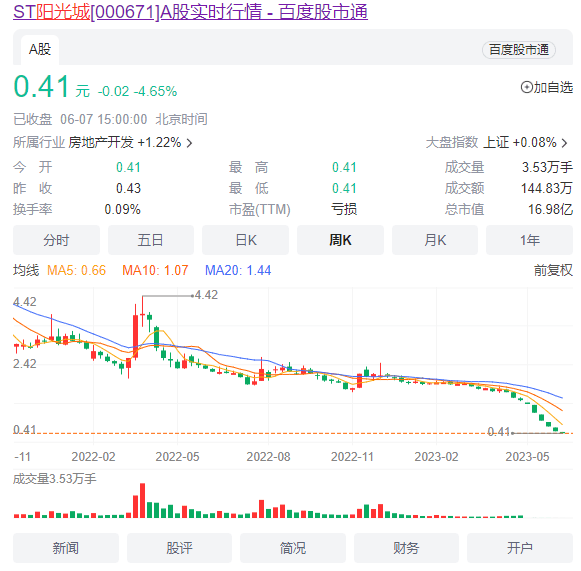Click the 股评 button
581x571 pixels.
[x=179, y=548]
